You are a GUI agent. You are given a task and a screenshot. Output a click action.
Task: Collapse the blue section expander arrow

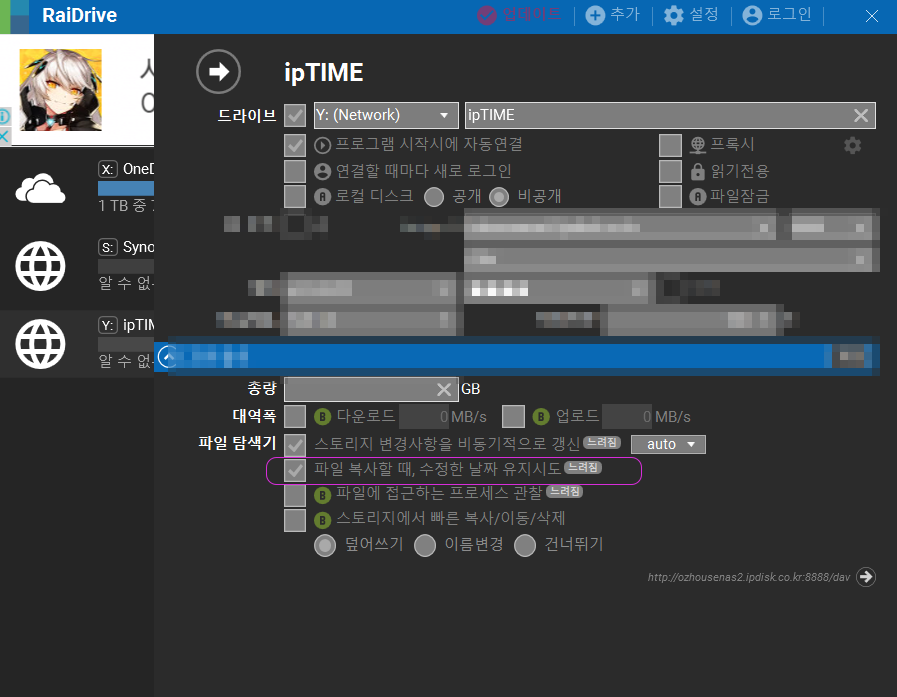167,357
